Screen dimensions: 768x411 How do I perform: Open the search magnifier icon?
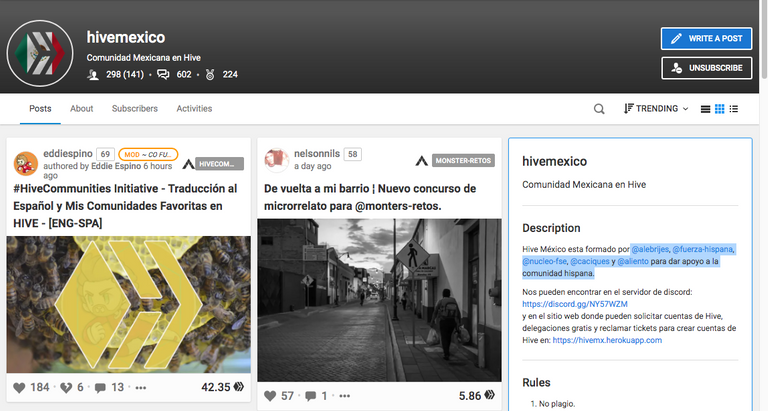(x=599, y=109)
